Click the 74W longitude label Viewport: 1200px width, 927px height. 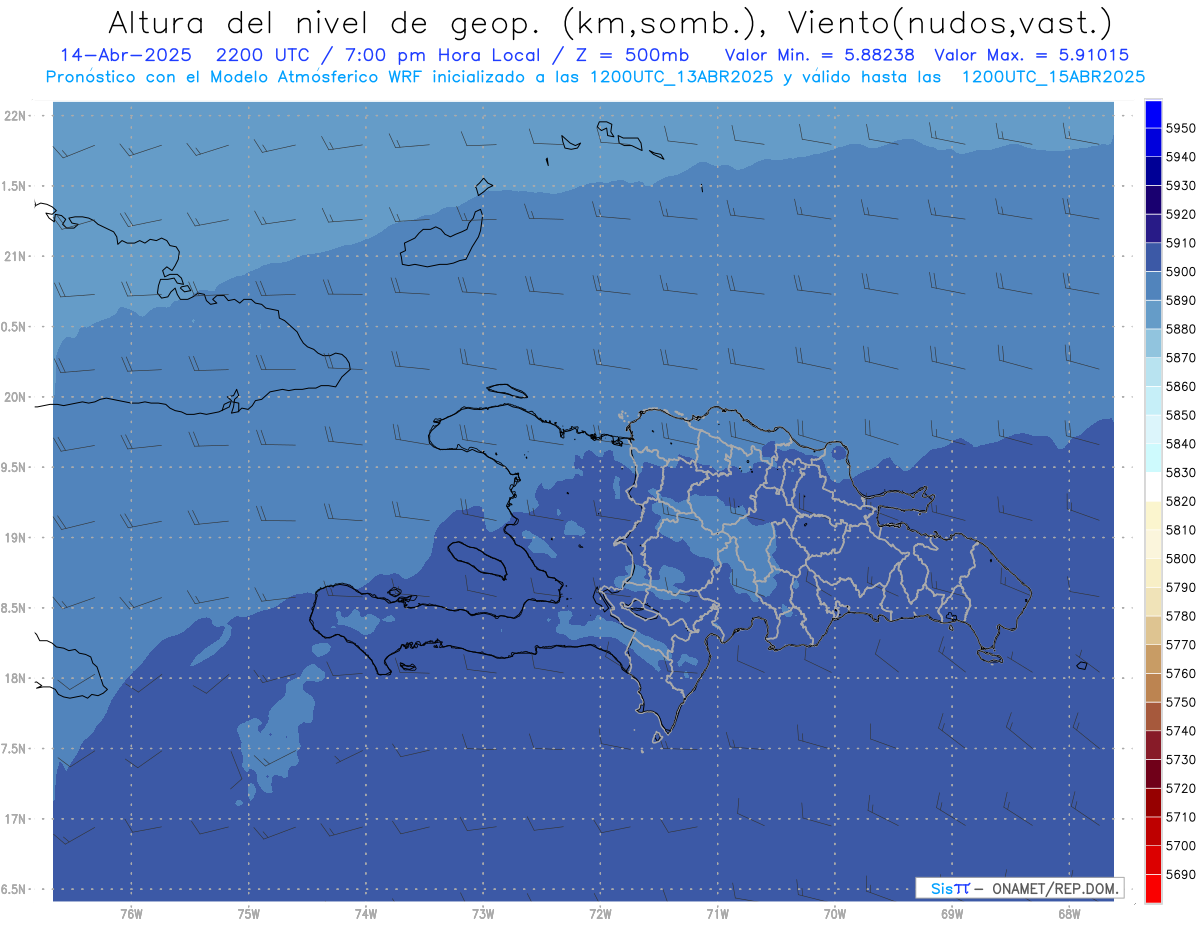[x=366, y=914]
